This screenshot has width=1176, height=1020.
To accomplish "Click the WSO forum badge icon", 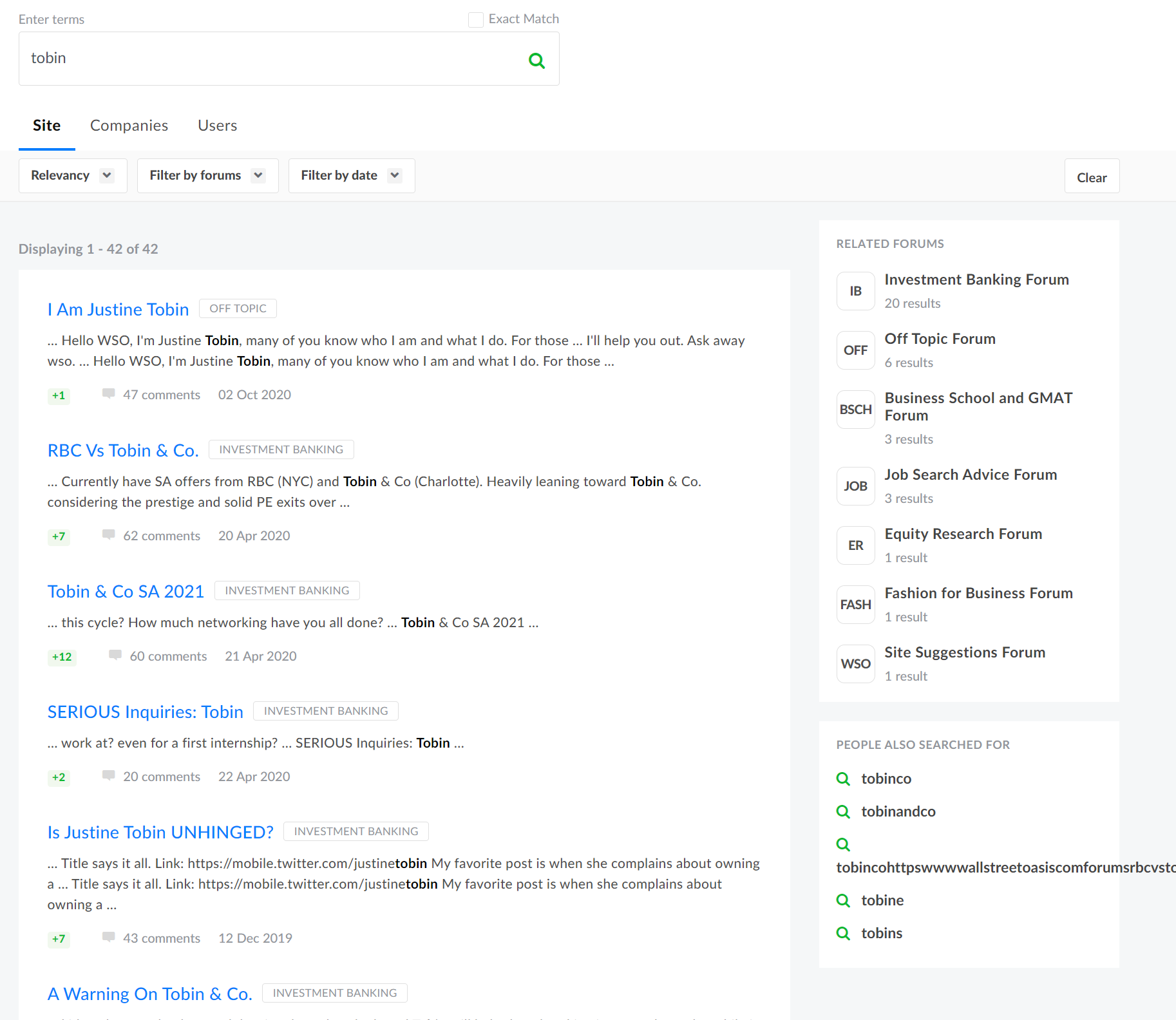I will (855, 664).
